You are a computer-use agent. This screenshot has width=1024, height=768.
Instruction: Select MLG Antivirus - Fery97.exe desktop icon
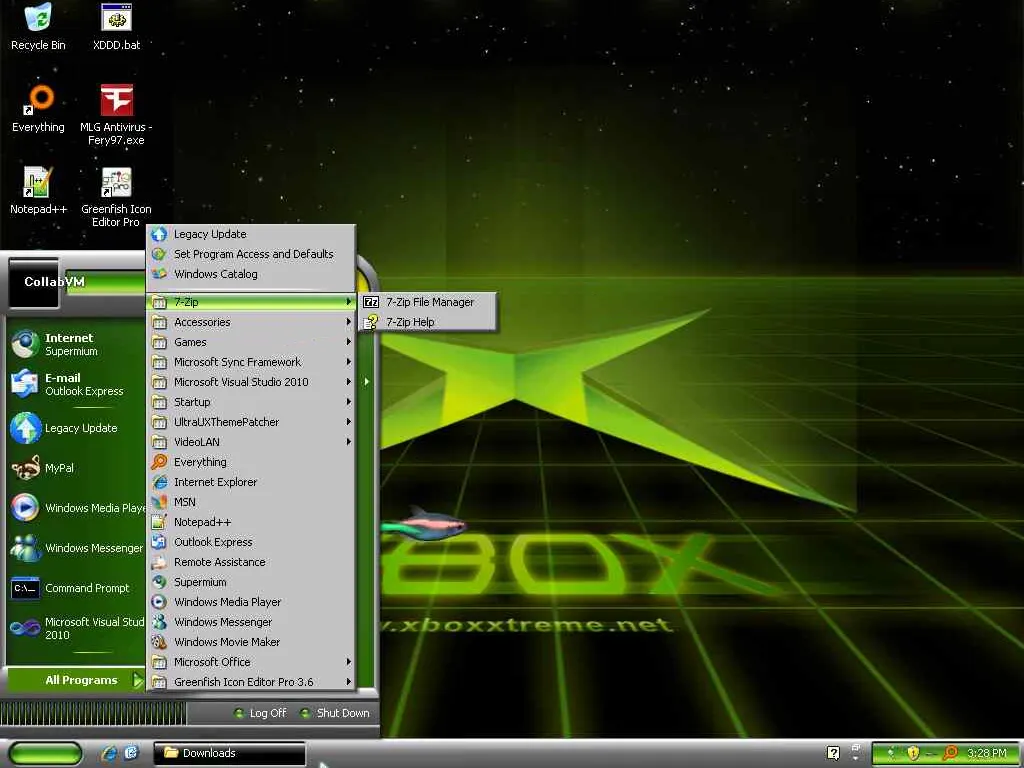116,115
